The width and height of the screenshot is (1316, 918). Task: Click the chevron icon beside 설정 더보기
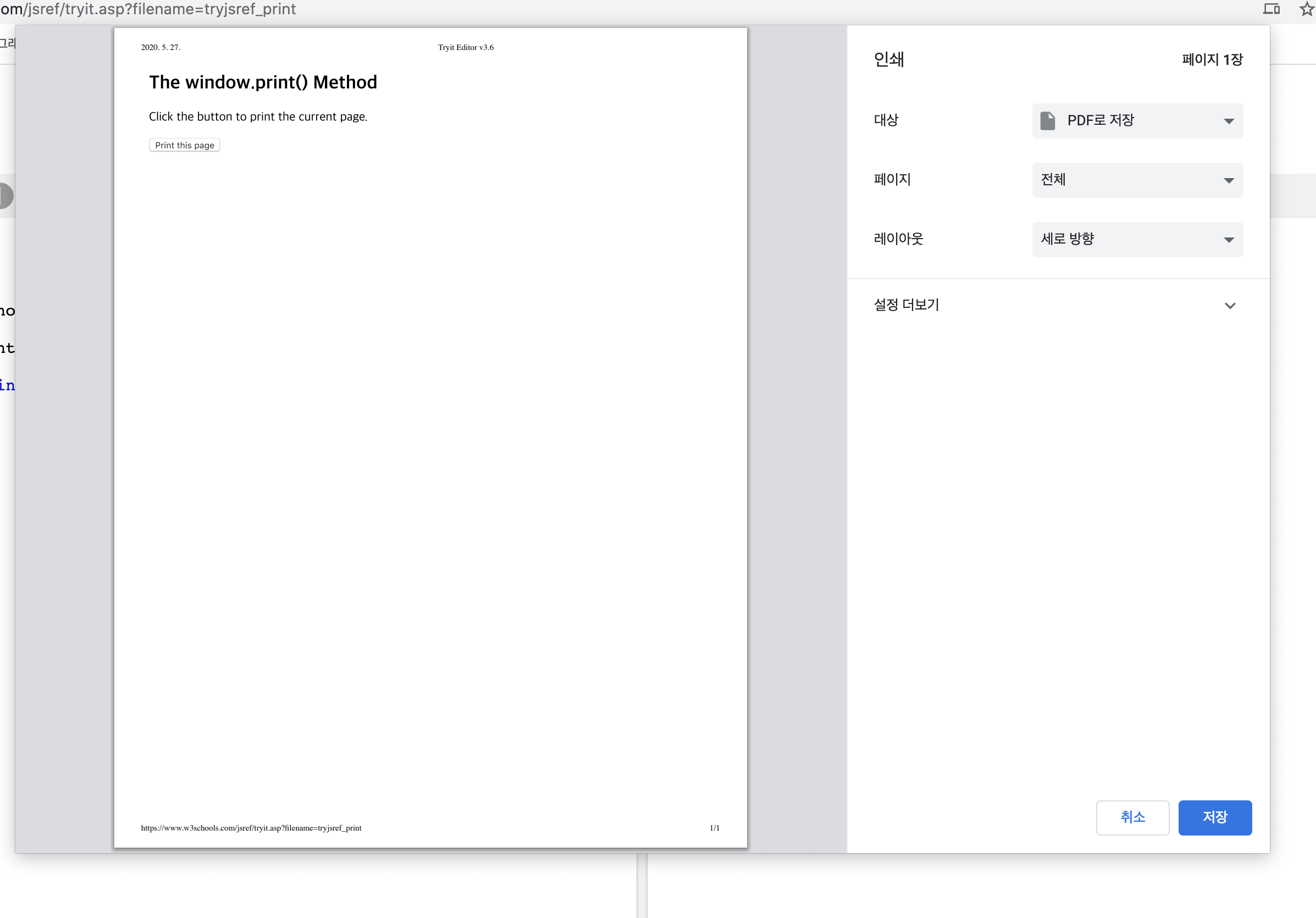pos(1230,306)
